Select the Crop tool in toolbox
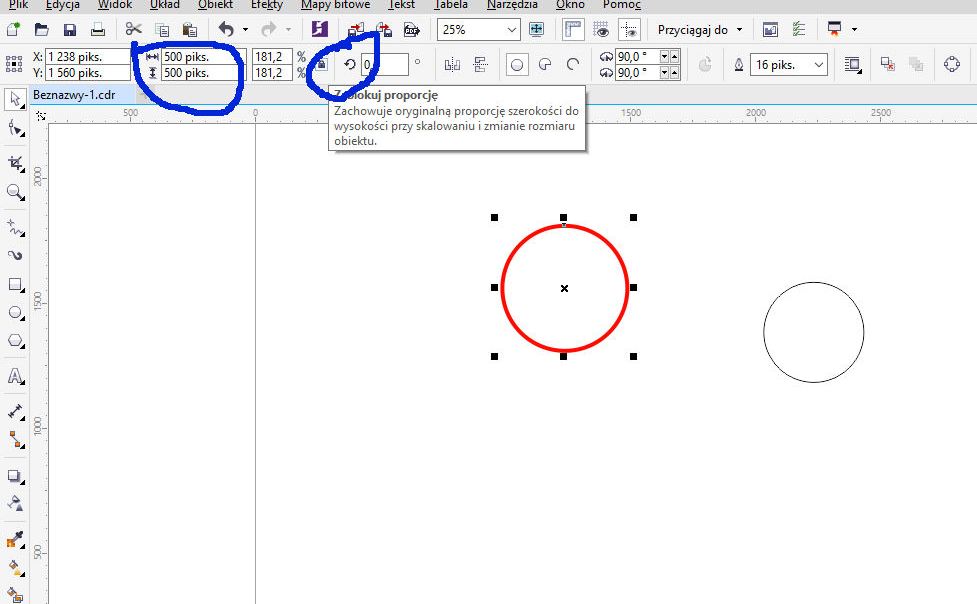This screenshot has height=604, width=977. tap(15, 162)
